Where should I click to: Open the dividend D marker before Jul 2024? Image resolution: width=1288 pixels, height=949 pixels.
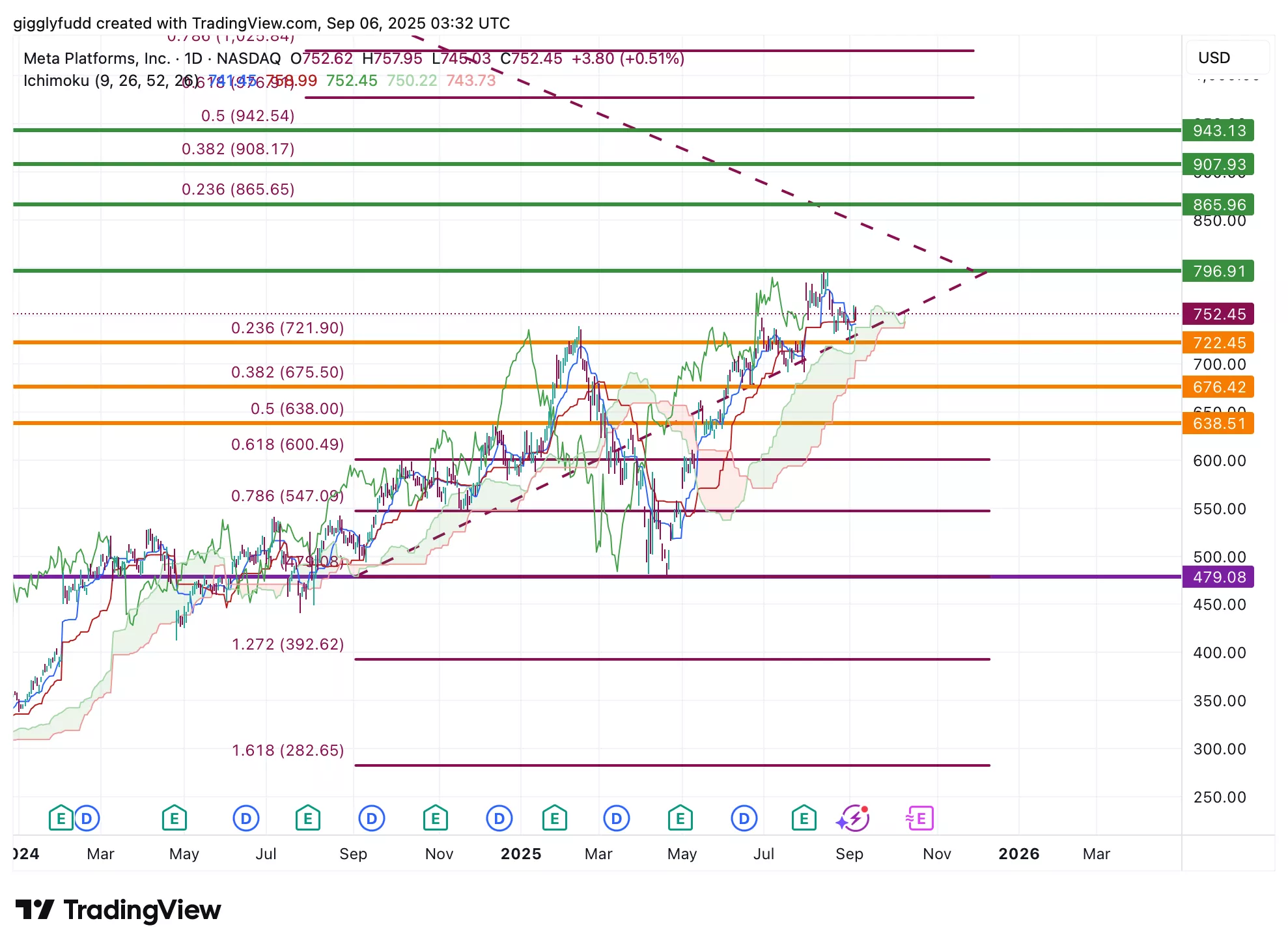click(246, 818)
